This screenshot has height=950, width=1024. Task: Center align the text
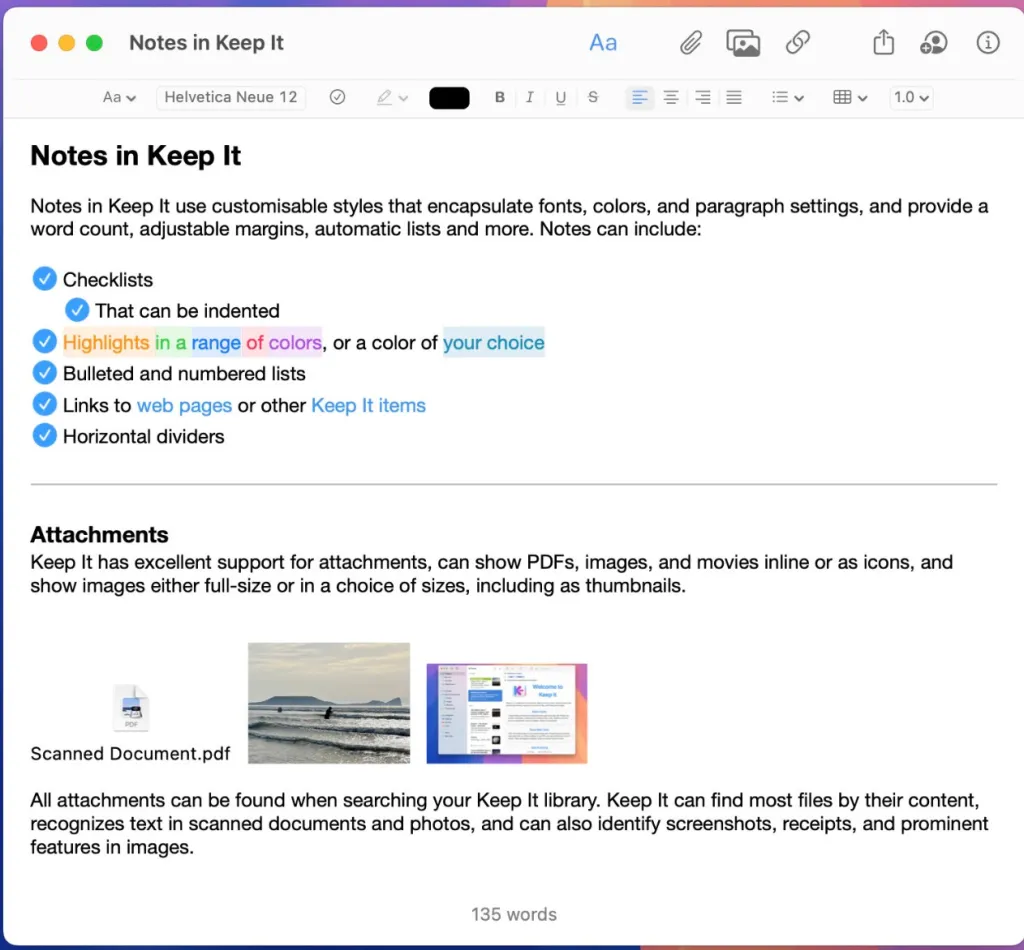point(671,98)
